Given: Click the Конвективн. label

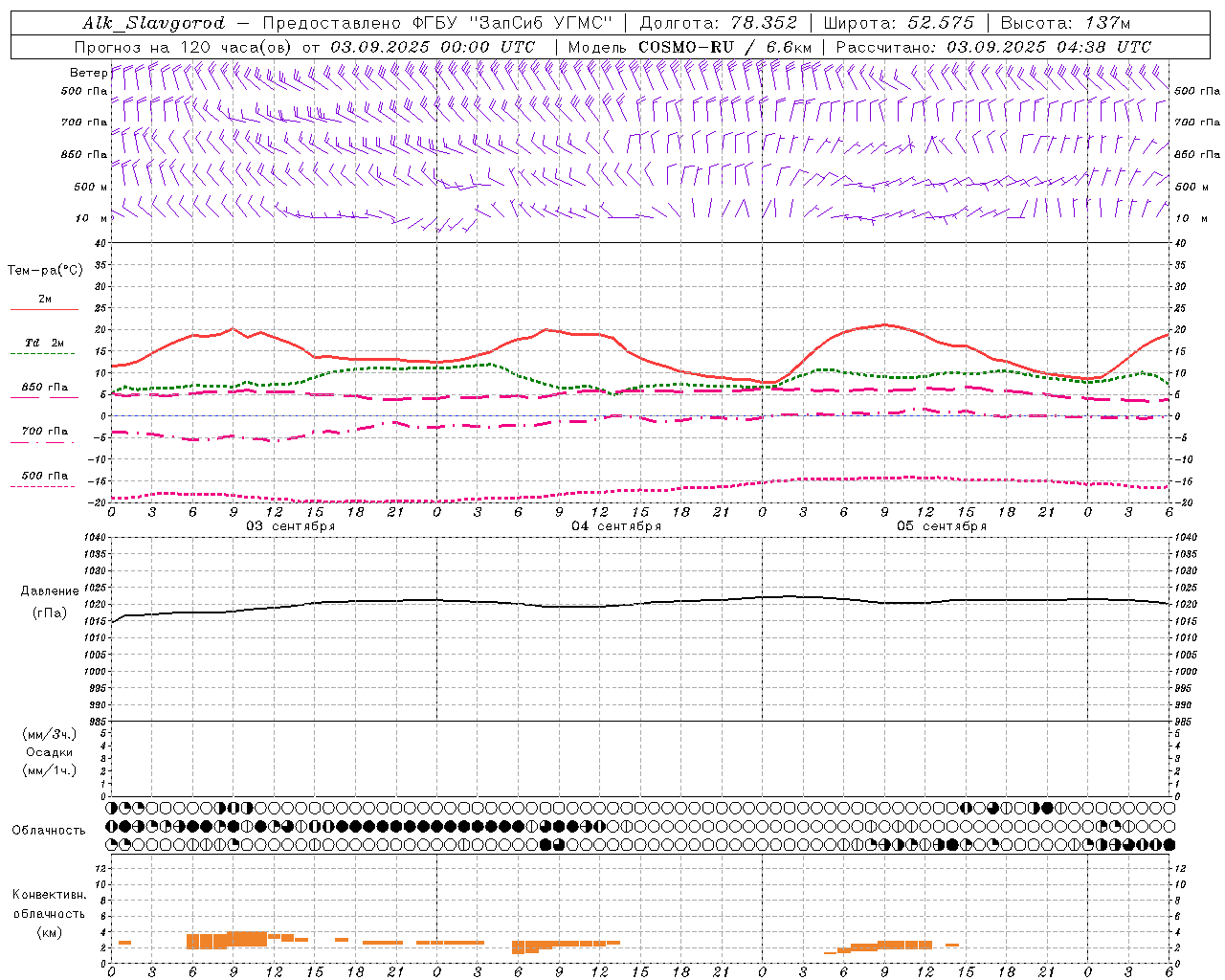Looking at the screenshot, I should click(50, 895).
